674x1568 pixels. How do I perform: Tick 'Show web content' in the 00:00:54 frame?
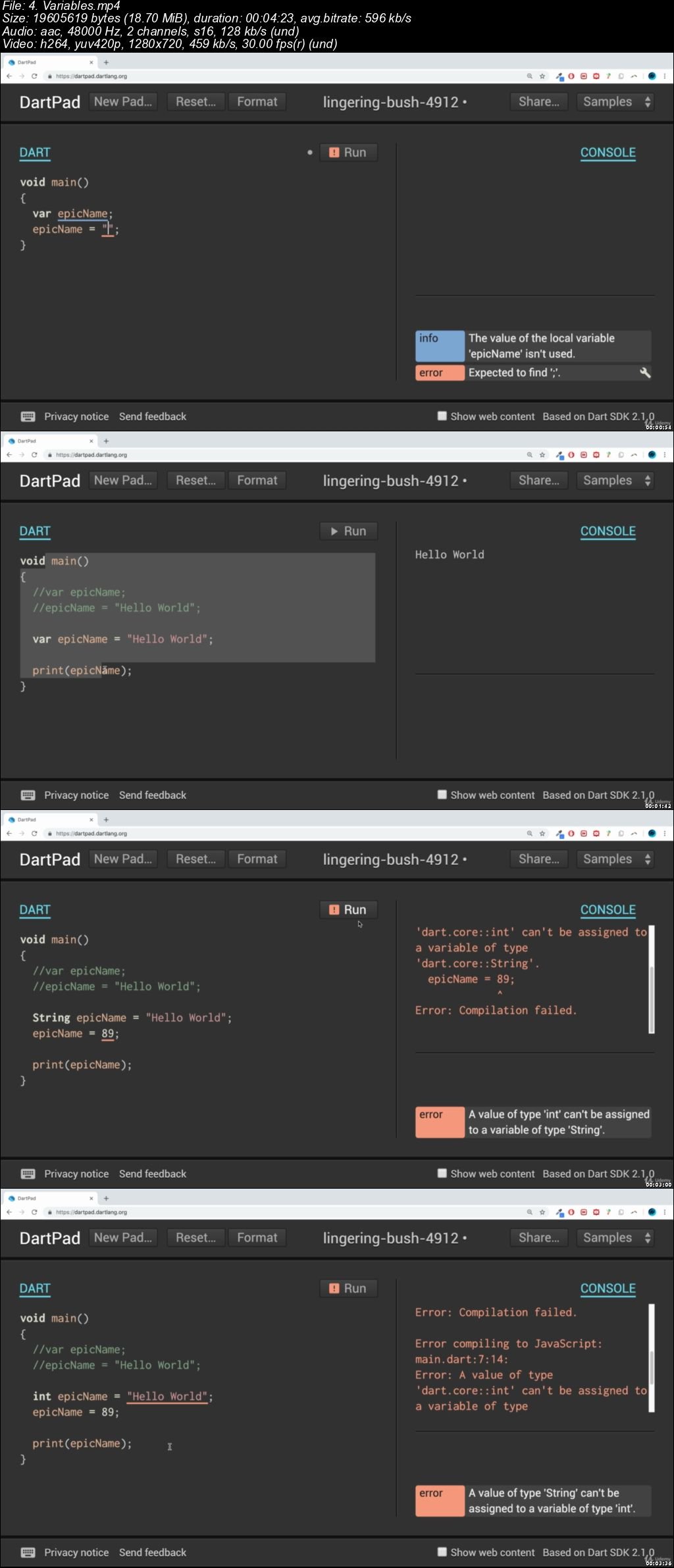[x=442, y=416]
